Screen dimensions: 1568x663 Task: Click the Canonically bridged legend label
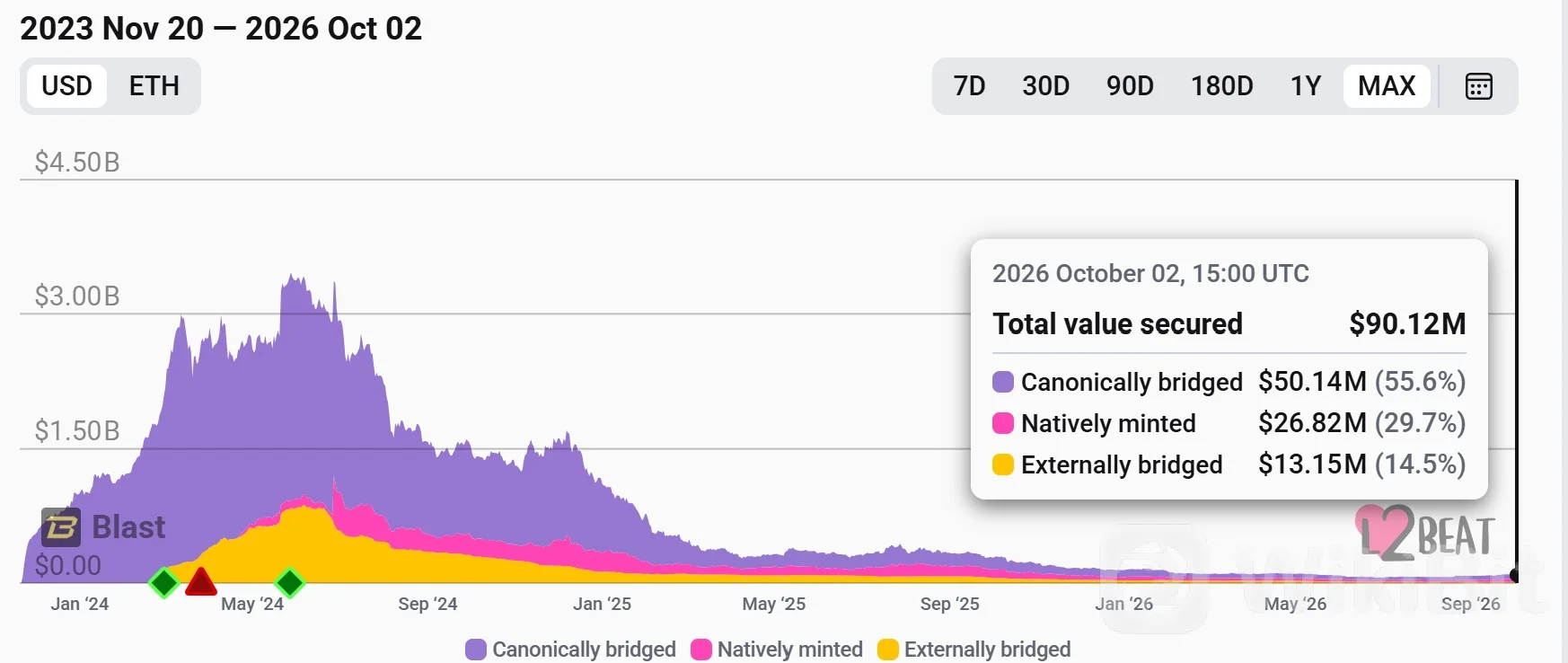point(584,650)
